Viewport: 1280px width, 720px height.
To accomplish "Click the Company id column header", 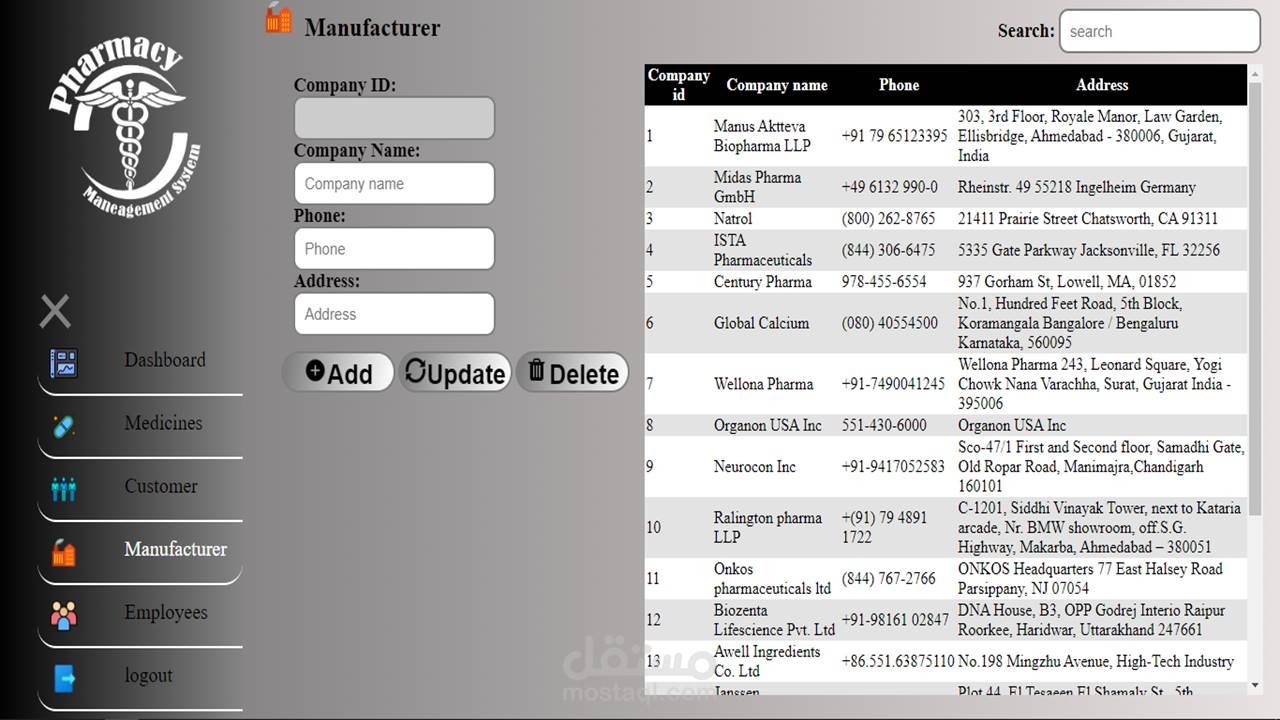I will click(x=679, y=85).
